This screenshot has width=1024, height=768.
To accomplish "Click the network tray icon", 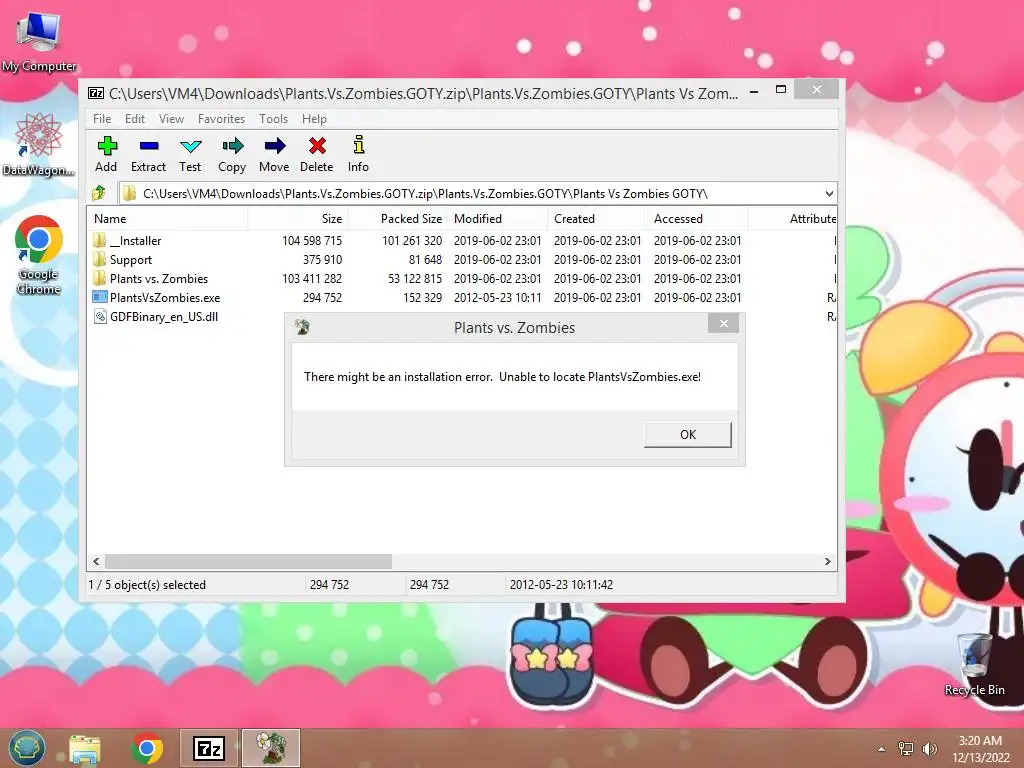I will pos(906,749).
